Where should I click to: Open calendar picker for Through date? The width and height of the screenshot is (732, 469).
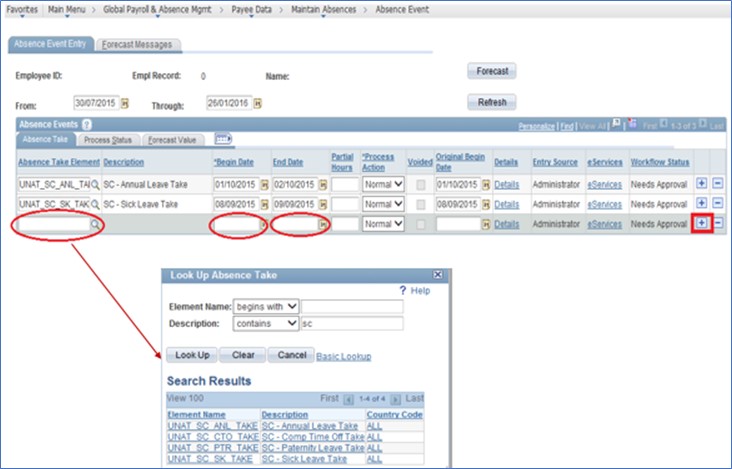click(257, 102)
